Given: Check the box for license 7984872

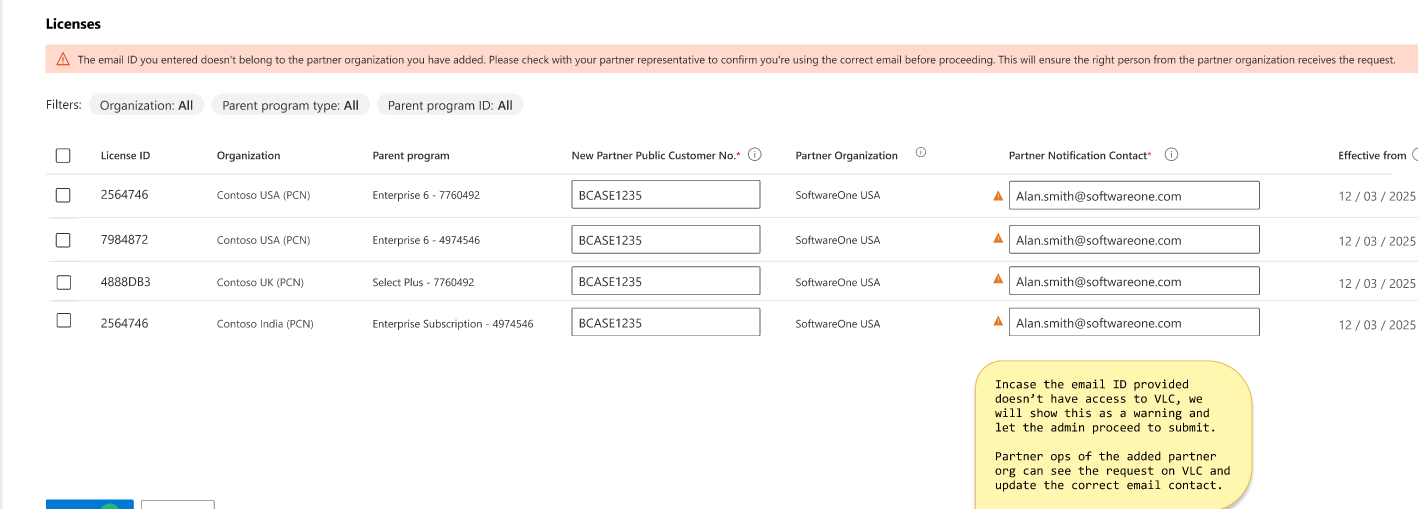Looking at the screenshot, I should coord(63,240).
